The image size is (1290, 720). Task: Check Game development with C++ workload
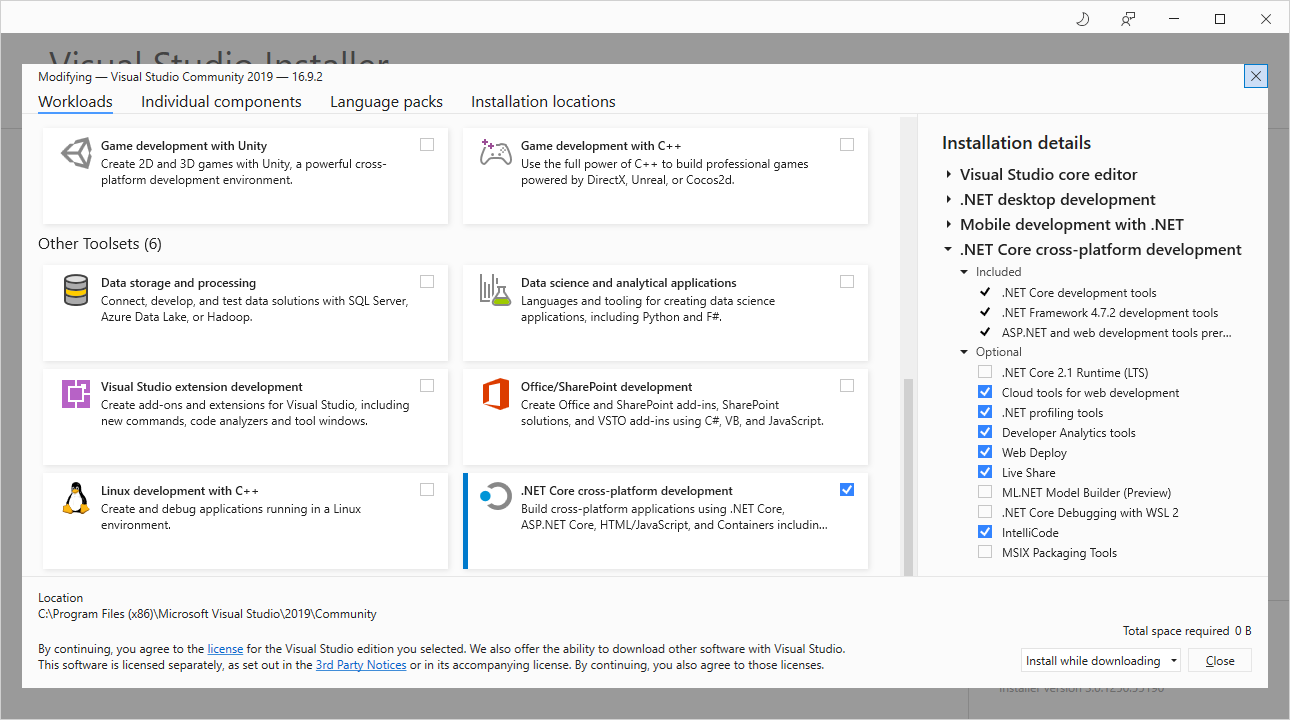click(847, 145)
